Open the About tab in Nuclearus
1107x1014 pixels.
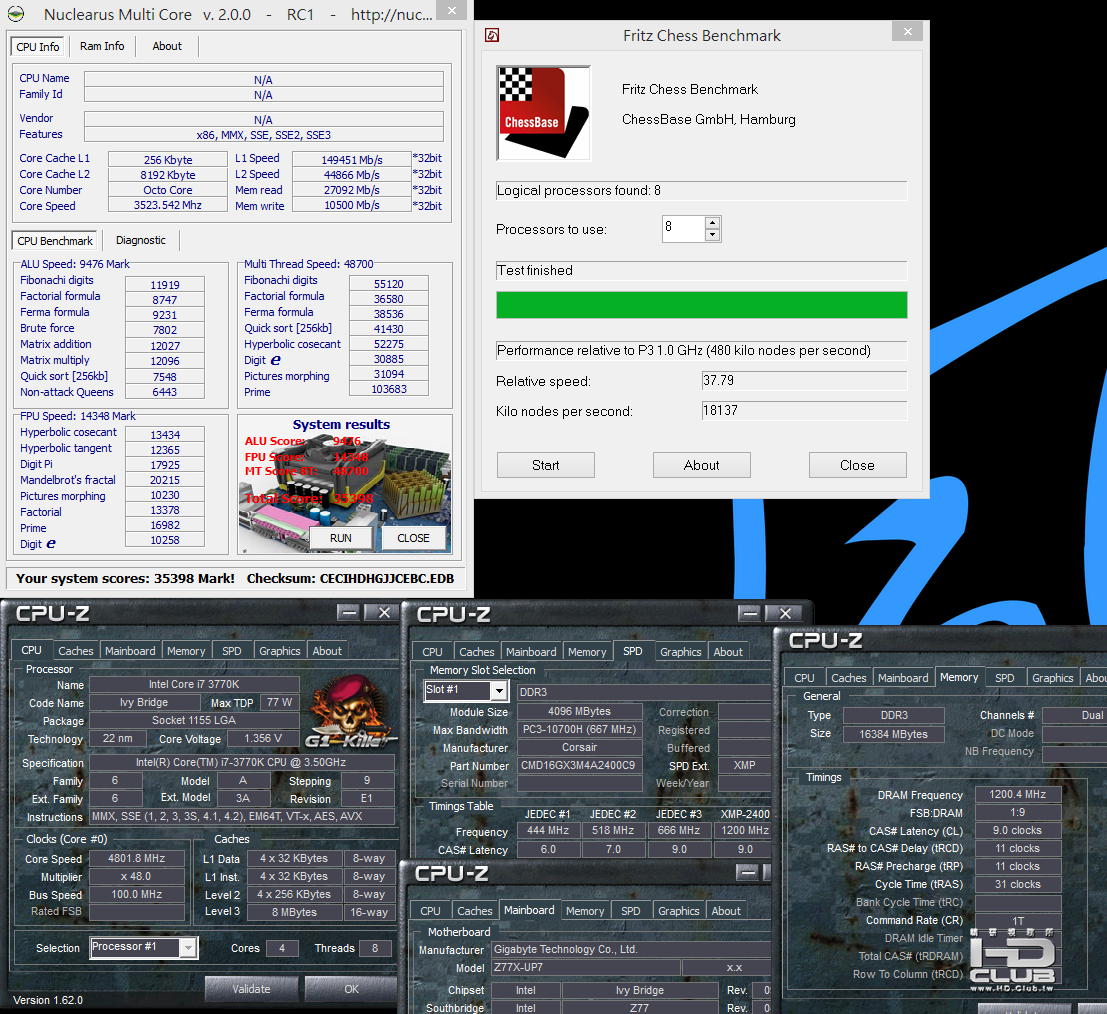coord(167,46)
